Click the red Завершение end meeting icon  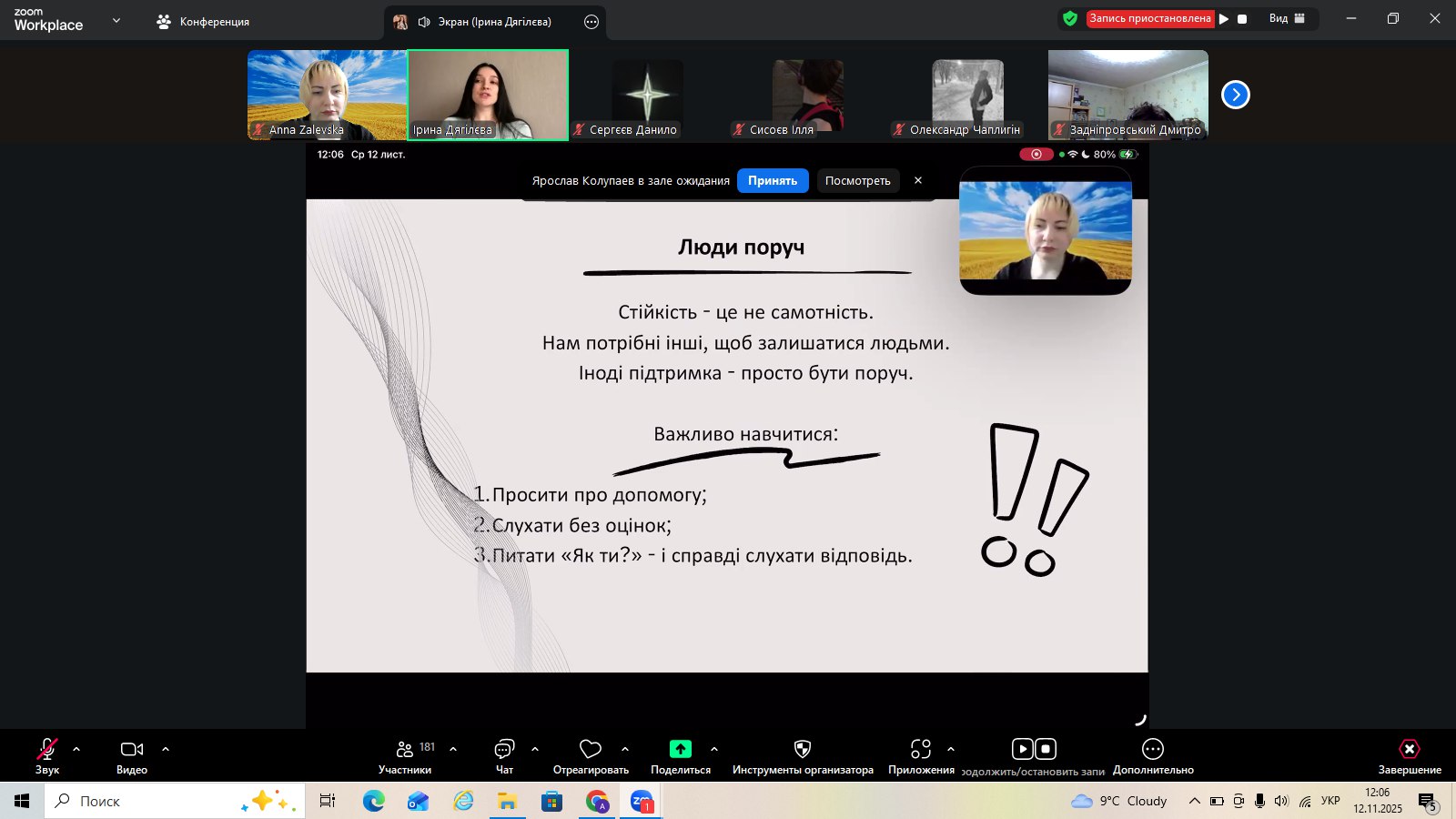[1409, 750]
